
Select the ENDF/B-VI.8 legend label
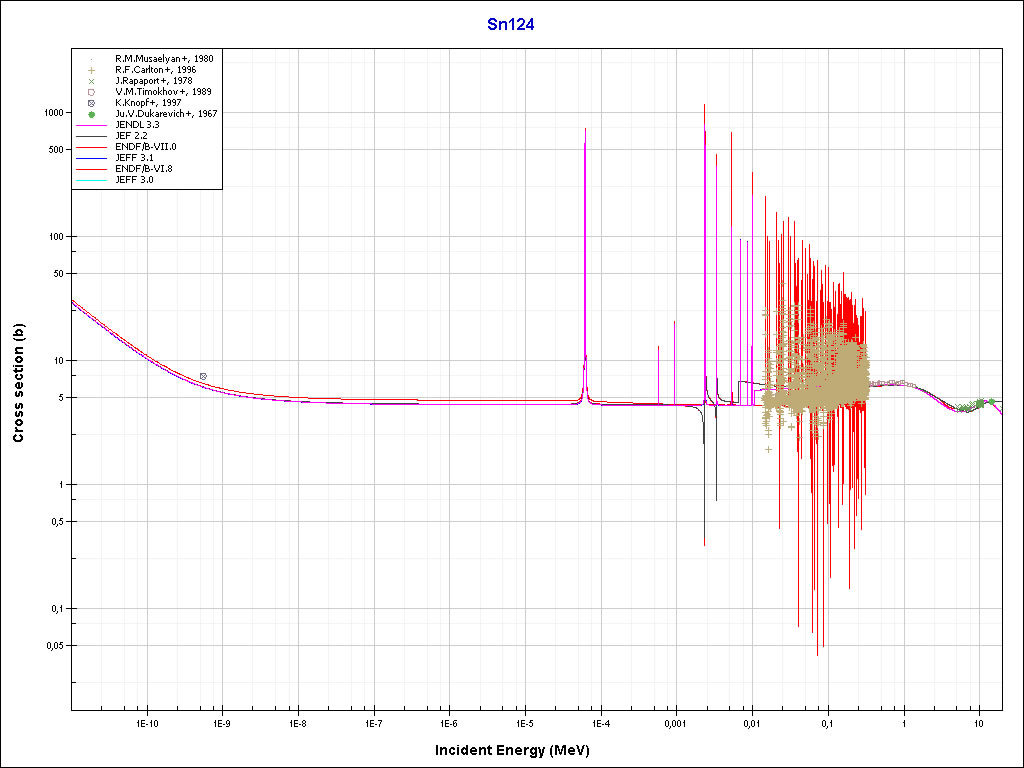[144, 169]
